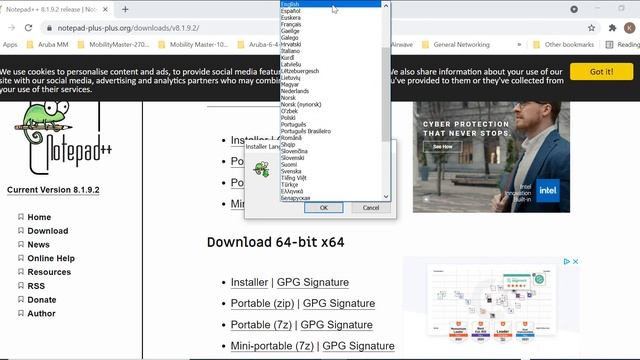This screenshot has height=360, width=640.
Task: Open the Online Help sidebar link
Action: click(51, 258)
